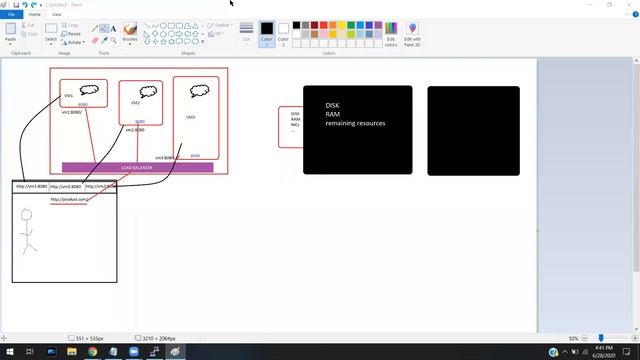Choose the straight Line shape

click(x=147, y=26)
